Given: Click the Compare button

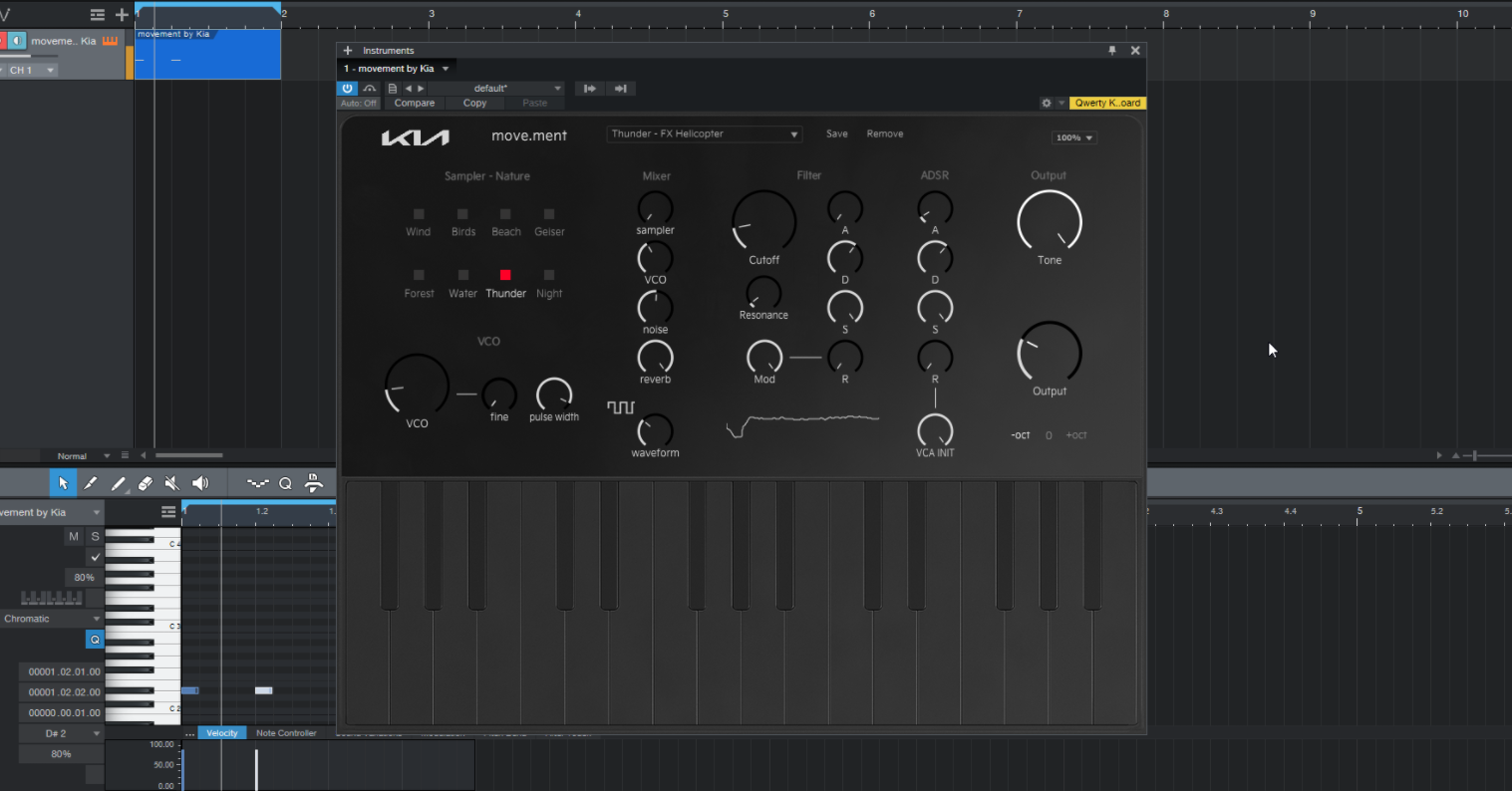Looking at the screenshot, I should pos(415,103).
